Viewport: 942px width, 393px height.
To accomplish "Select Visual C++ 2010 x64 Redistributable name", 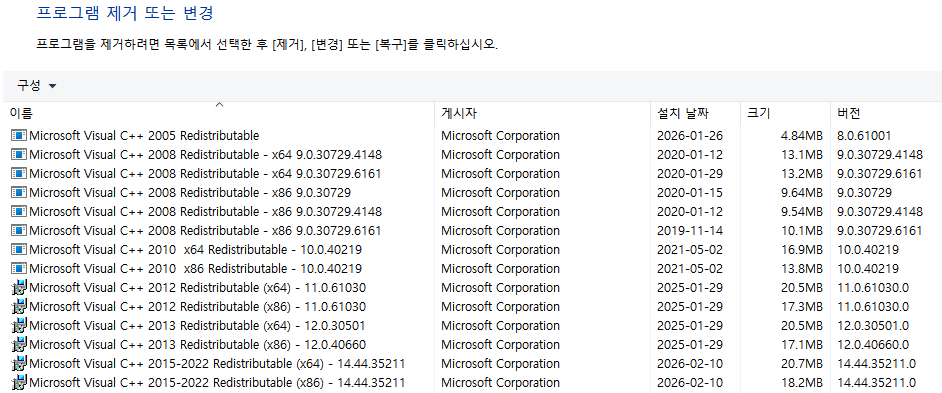I will point(195,249).
